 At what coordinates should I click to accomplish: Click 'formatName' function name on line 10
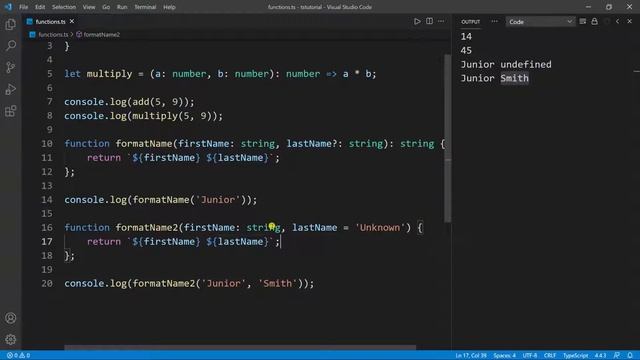point(144,144)
